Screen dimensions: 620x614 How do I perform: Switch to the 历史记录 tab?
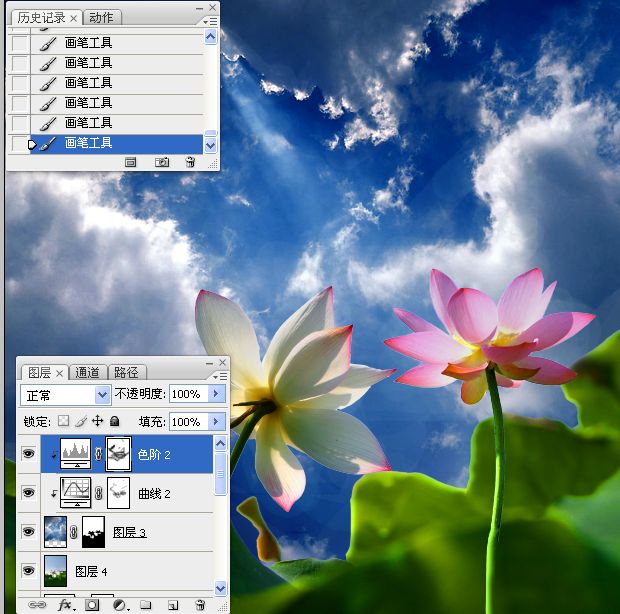41,18
